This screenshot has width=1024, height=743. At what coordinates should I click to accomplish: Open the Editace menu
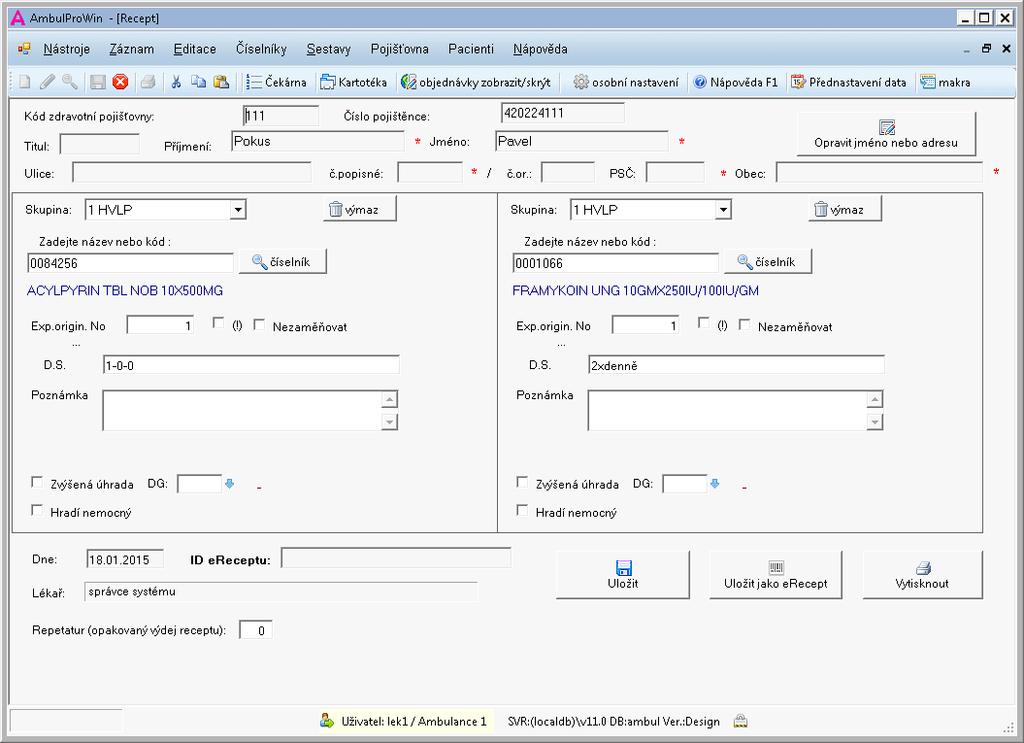195,49
